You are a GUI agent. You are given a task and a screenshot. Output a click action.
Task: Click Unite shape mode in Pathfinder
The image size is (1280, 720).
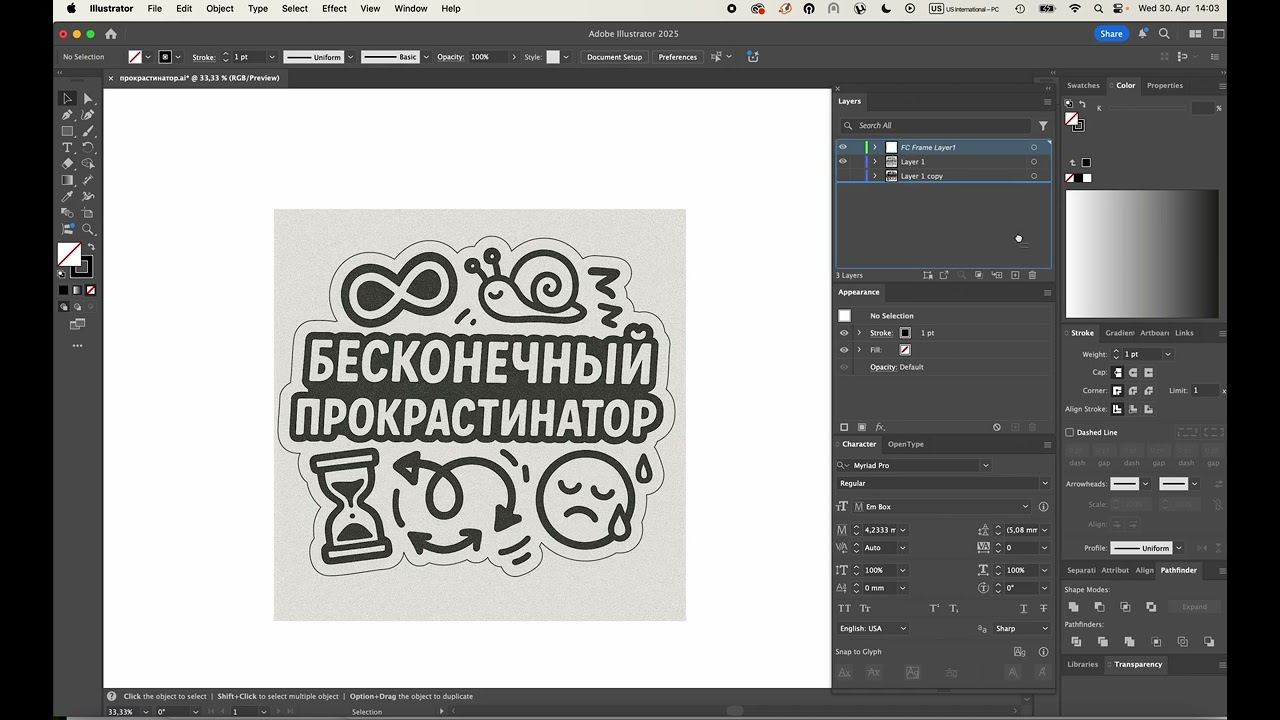(1073, 607)
